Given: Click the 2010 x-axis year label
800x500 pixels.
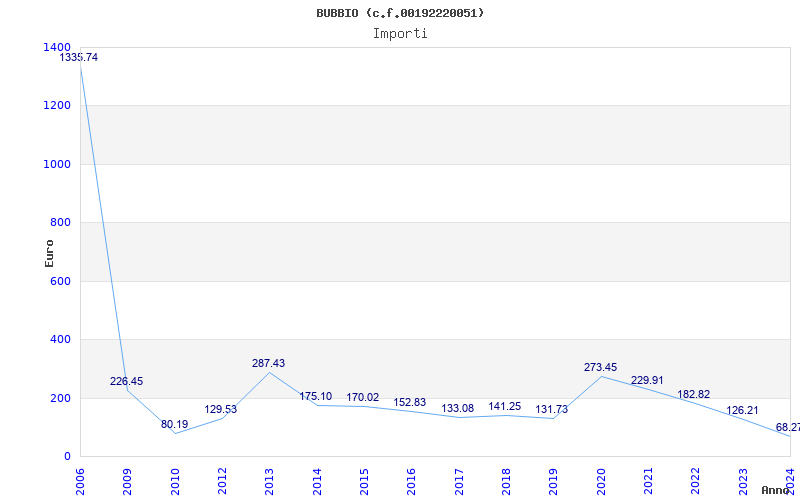Looking at the screenshot, I should point(174,482).
